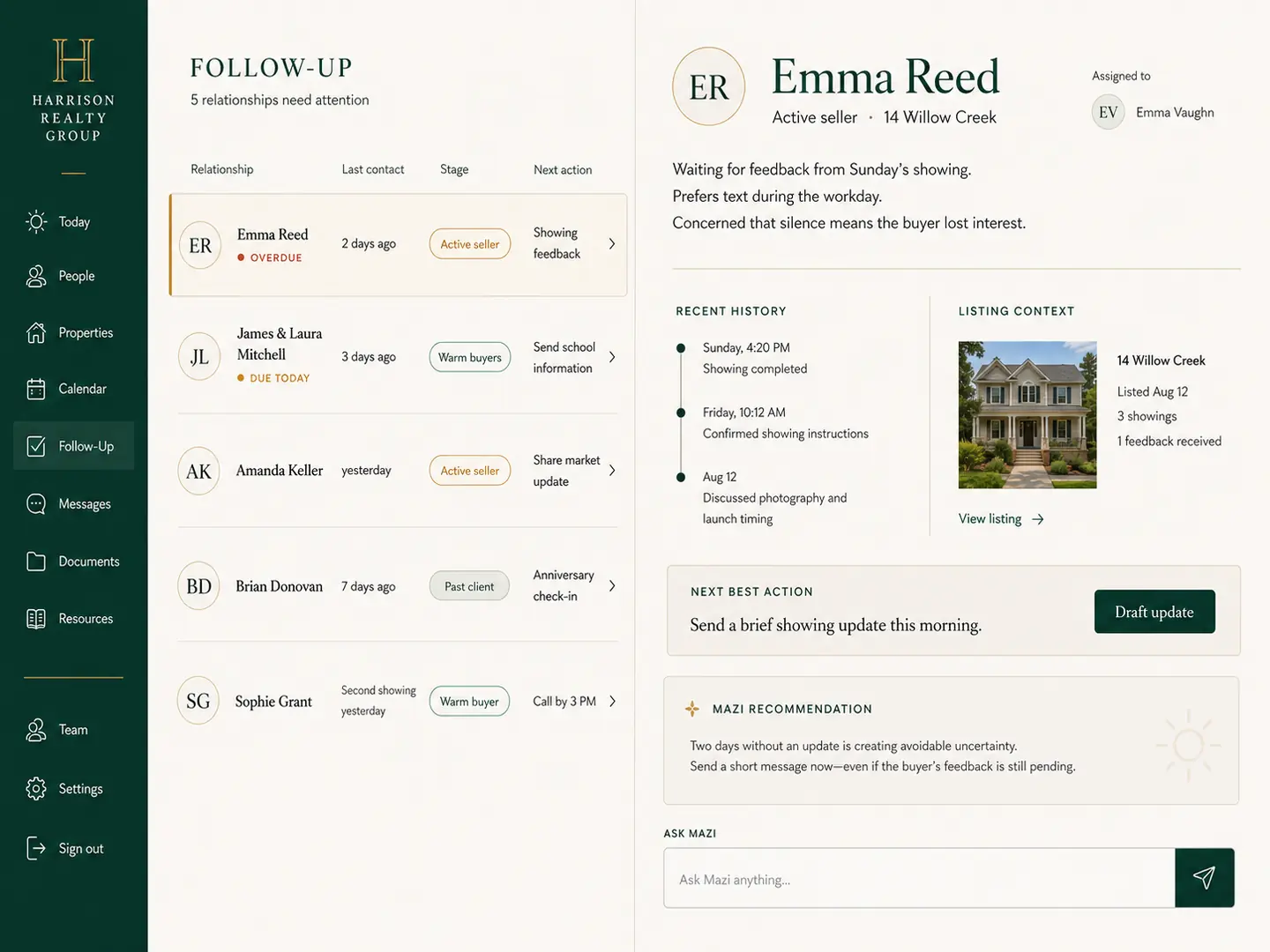Open the Messages chat bubble icon
The height and width of the screenshot is (952, 1270).
(36, 503)
